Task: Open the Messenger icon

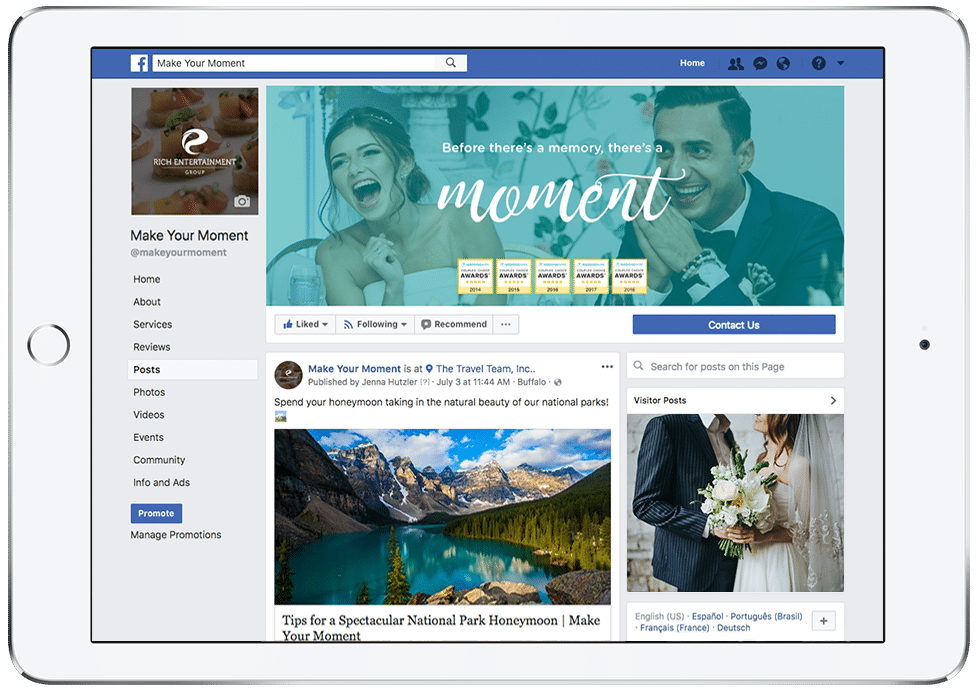Action: [x=760, y=64]
